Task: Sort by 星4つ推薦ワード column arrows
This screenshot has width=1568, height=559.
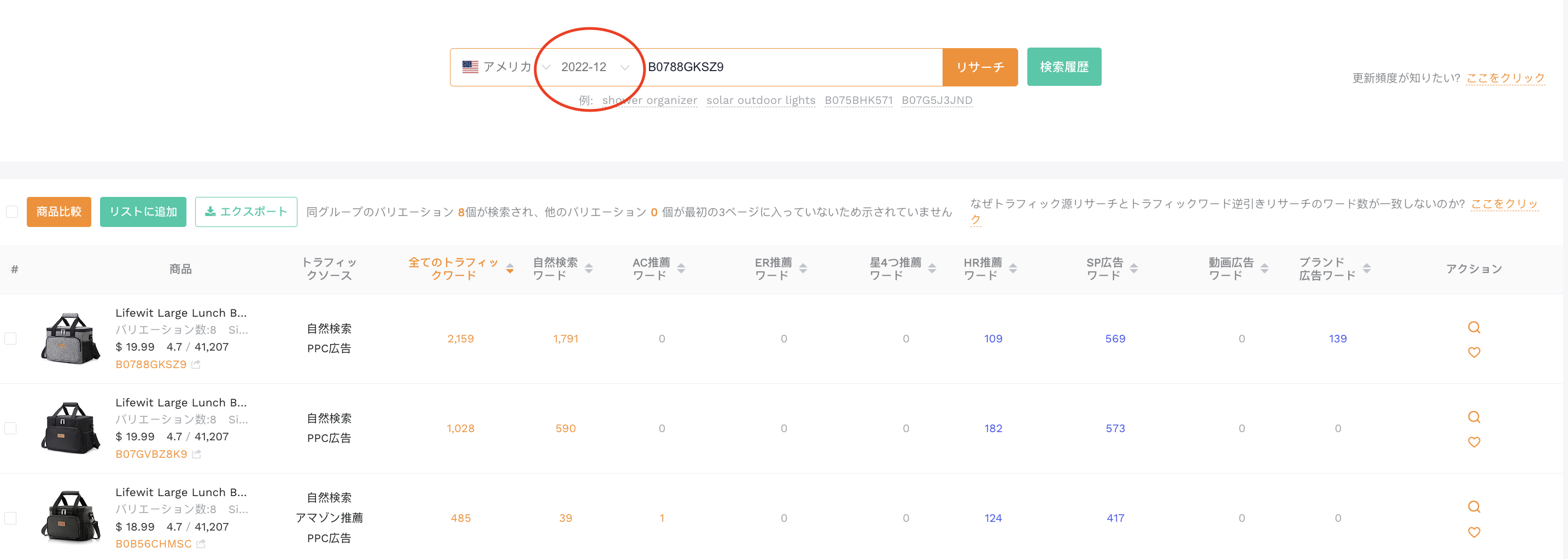Action: tap(932, 269)
